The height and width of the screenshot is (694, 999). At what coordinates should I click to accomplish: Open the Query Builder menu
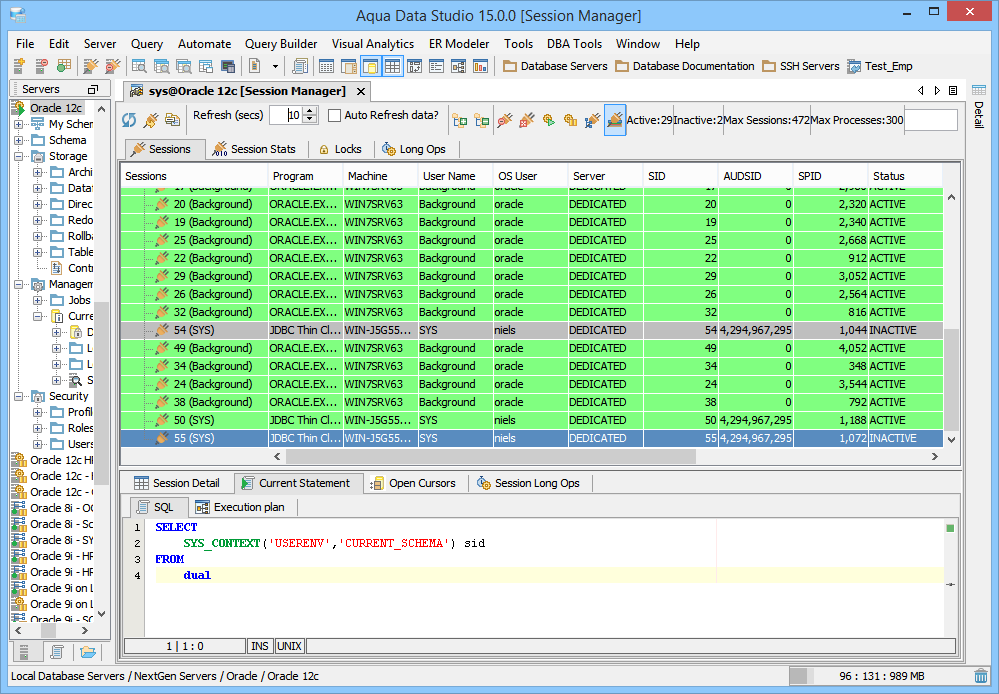click(281, 44)
